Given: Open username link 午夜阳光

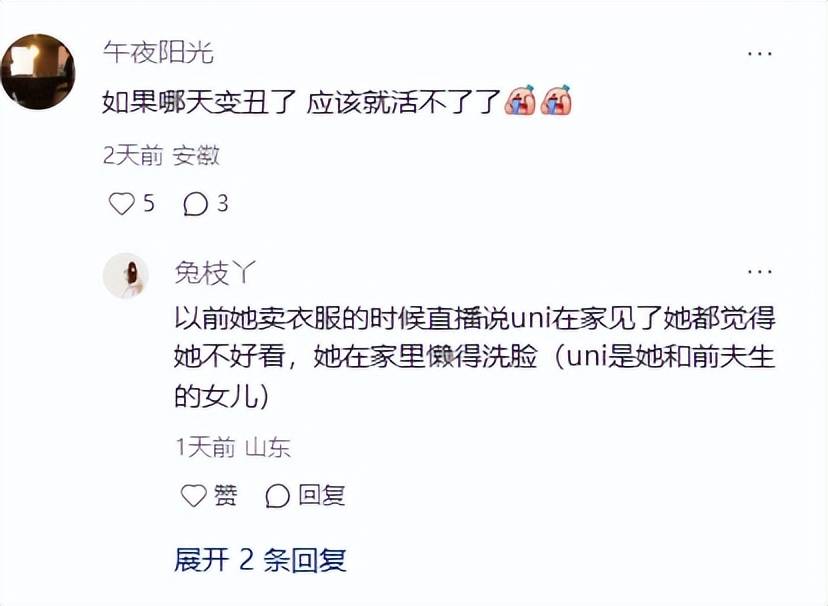Looking at the screenshot, I should [x=158, y=53].
